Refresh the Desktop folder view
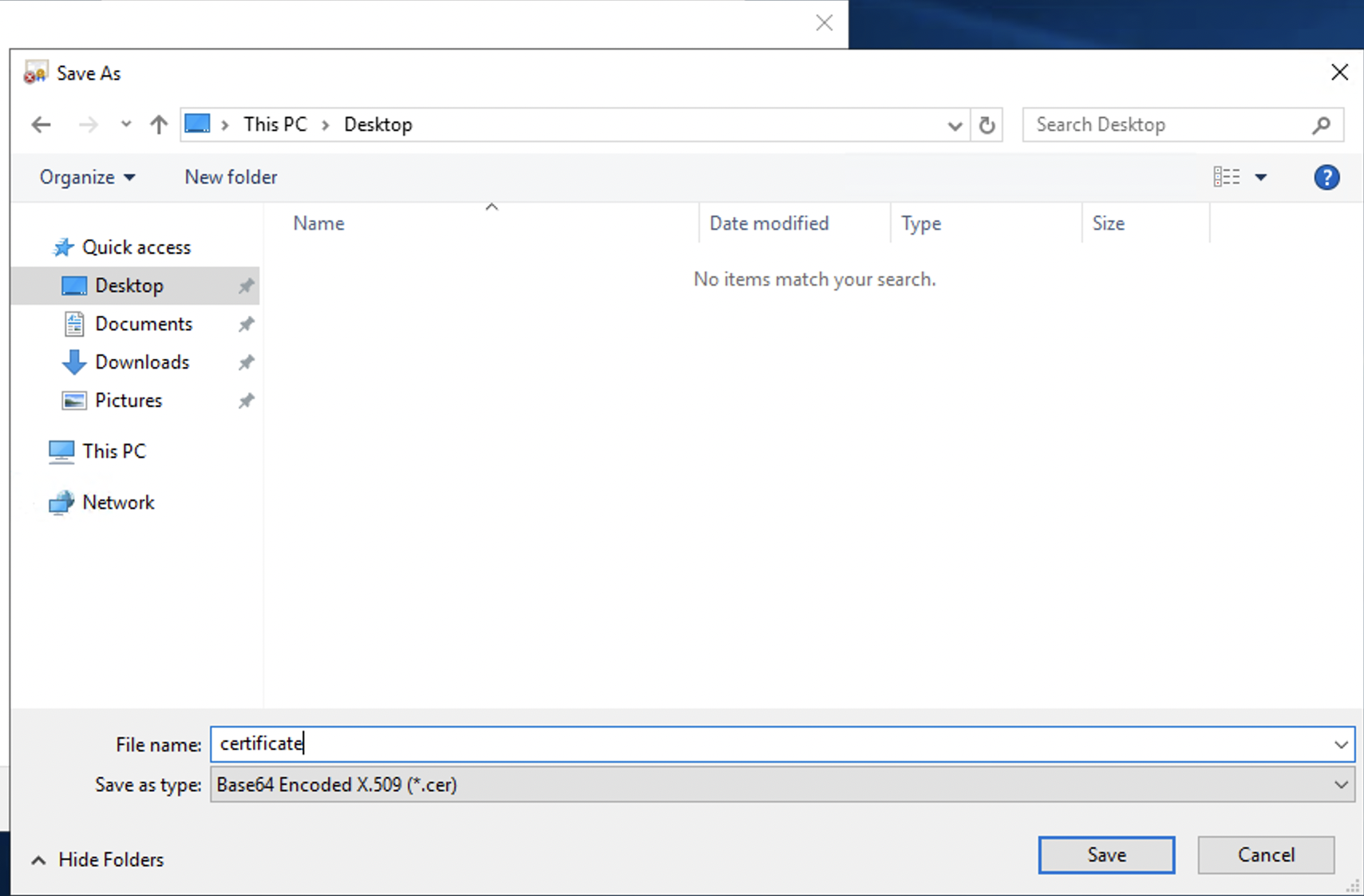 pyautogui.click(x=986, y=125)
